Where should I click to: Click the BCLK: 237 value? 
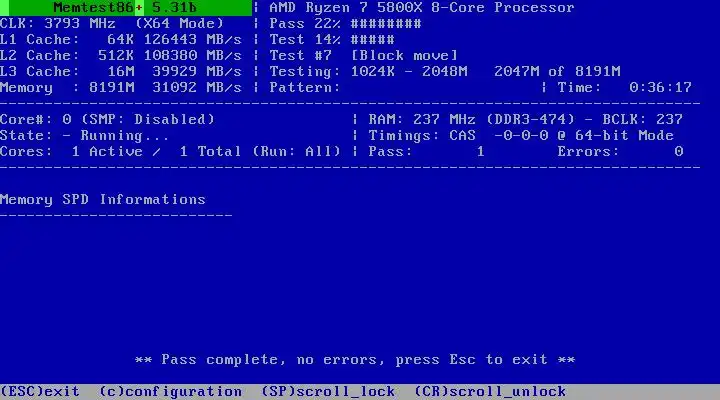coord(642,119)
